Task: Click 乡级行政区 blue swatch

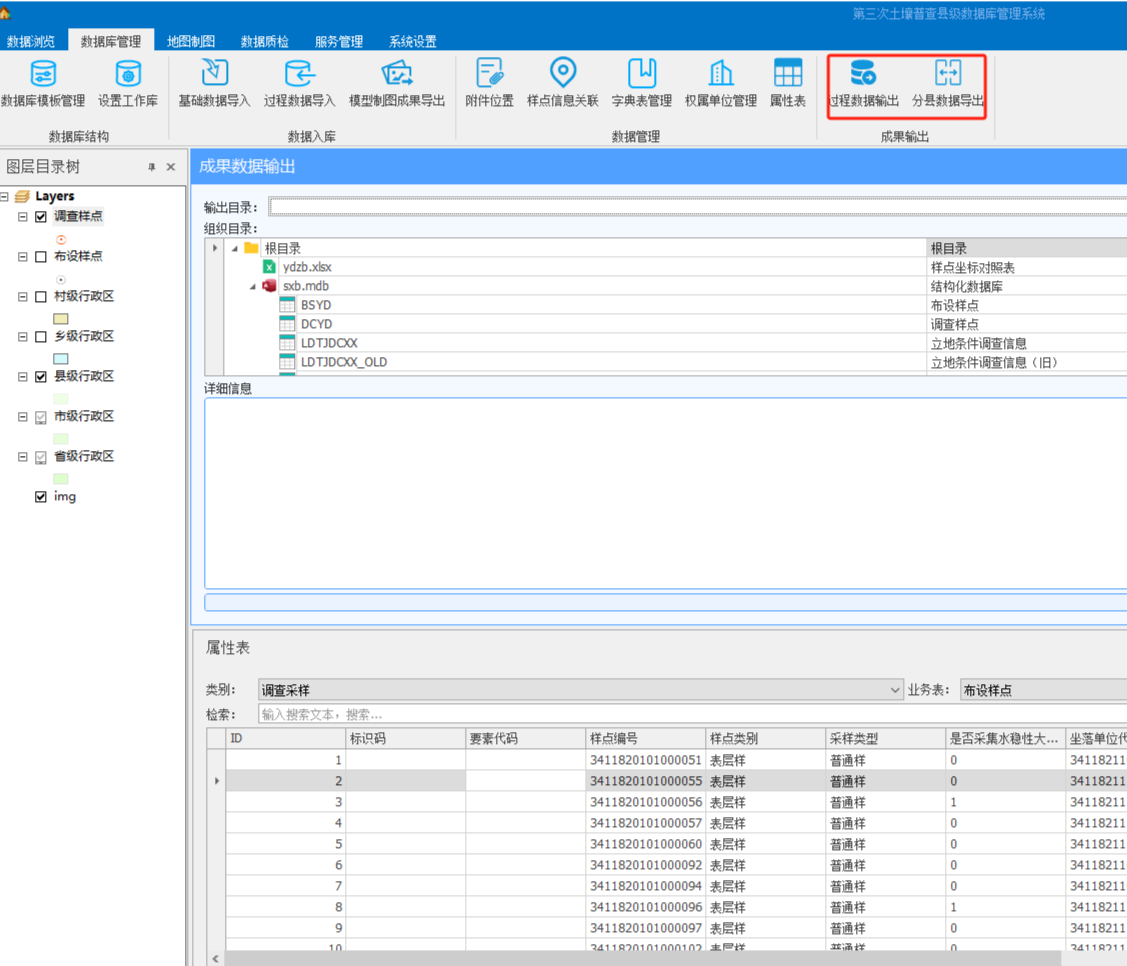Action: click(x=61, y=359)
